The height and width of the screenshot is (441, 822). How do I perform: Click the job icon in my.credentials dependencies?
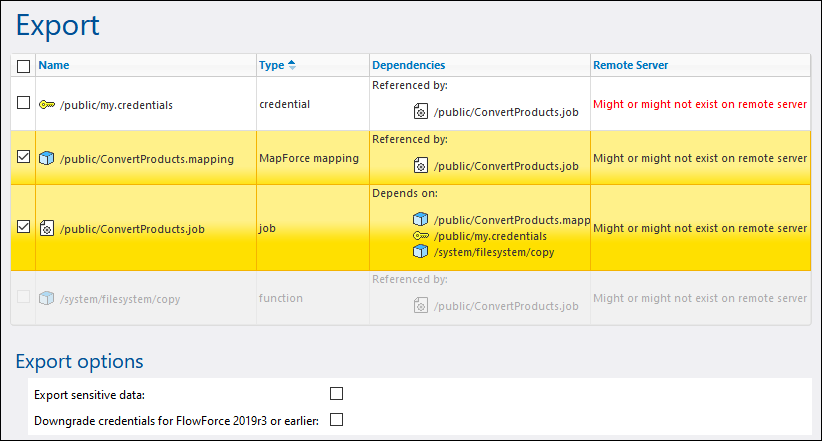point(421,112)
